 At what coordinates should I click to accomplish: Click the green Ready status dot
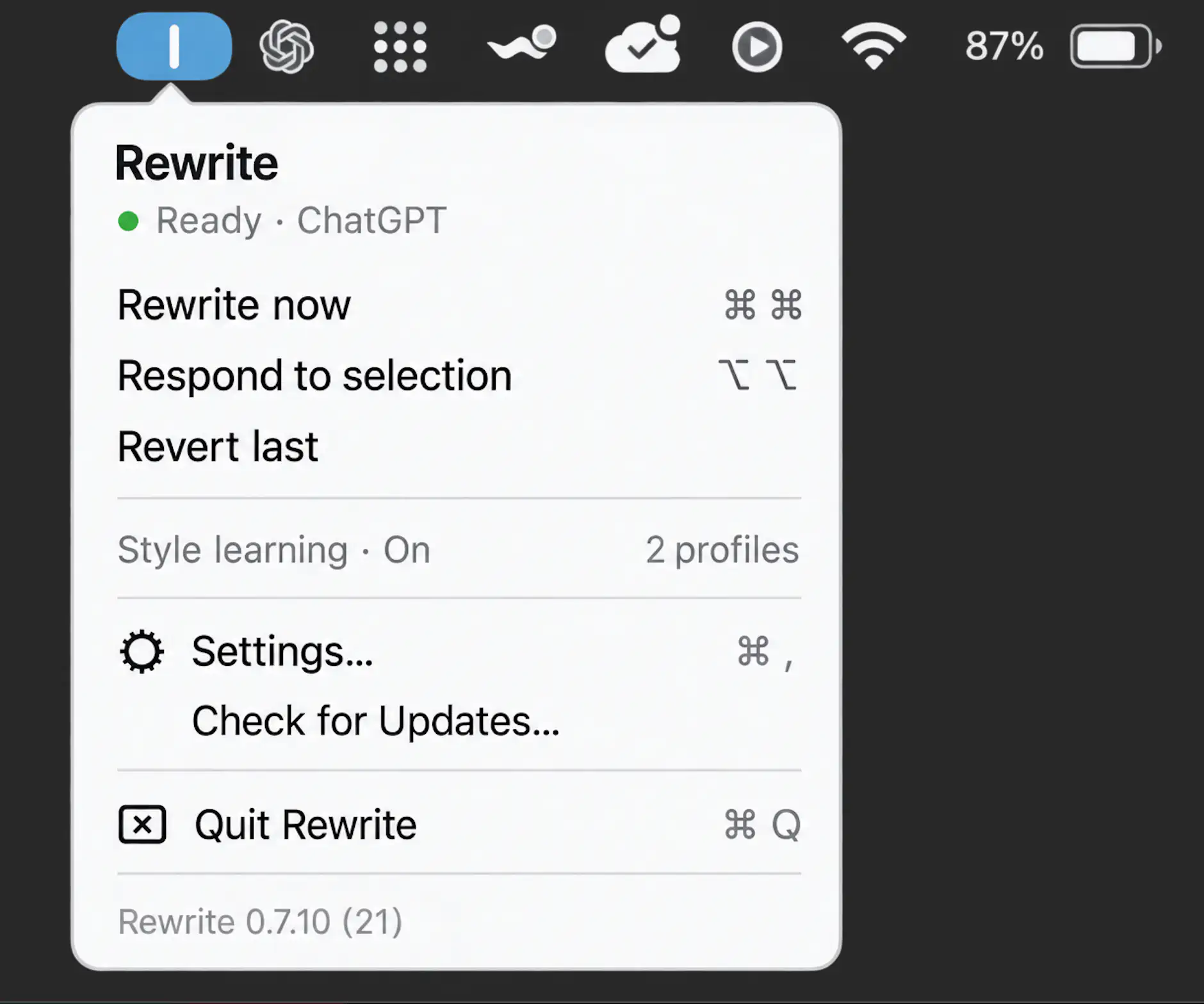[129, 221]
